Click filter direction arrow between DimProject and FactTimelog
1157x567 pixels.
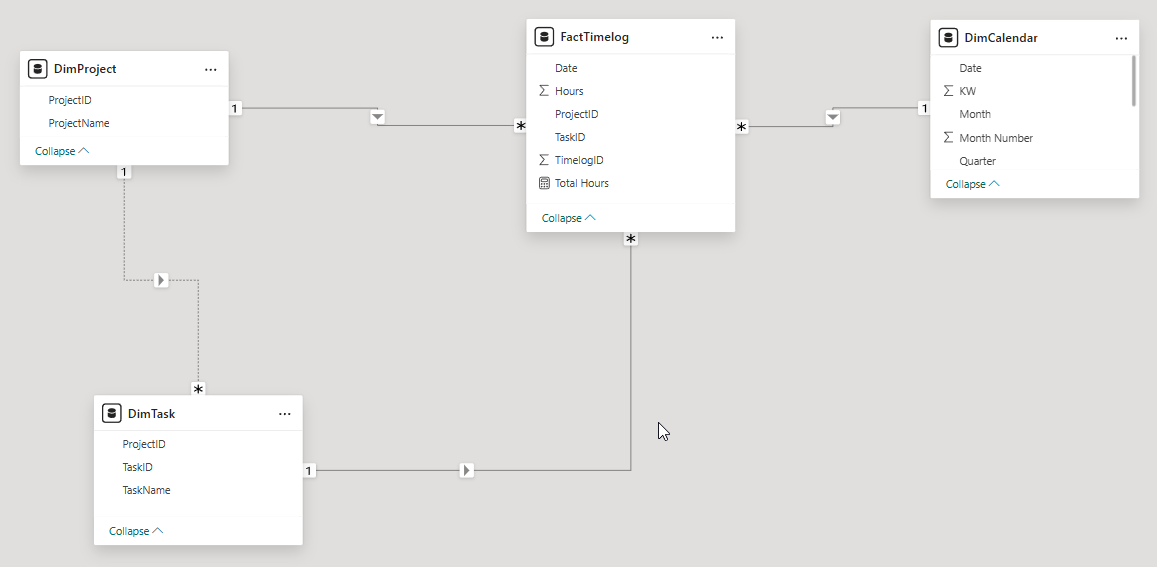(x=378, y=117)
